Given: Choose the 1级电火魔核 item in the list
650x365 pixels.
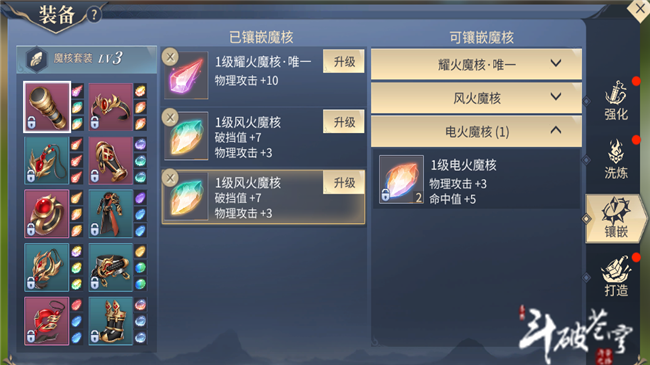Looking at the screenshot, I should (476, 180).
